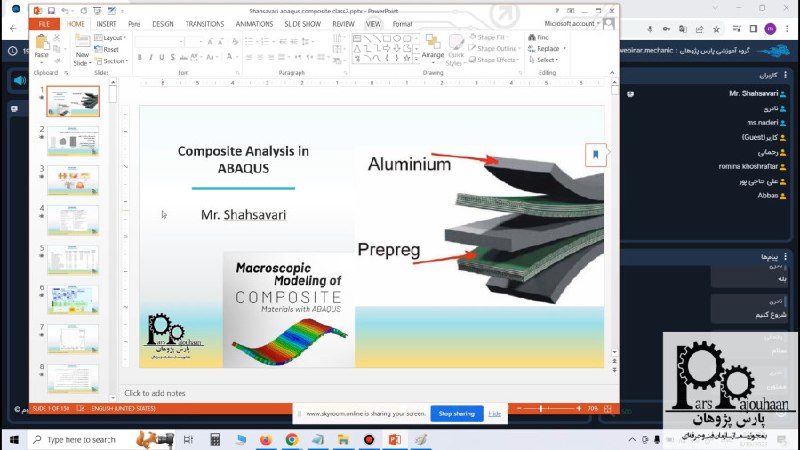Toggle bullet list formatting
This screenshot has width=800, height=450.
[x=250, y=41]
